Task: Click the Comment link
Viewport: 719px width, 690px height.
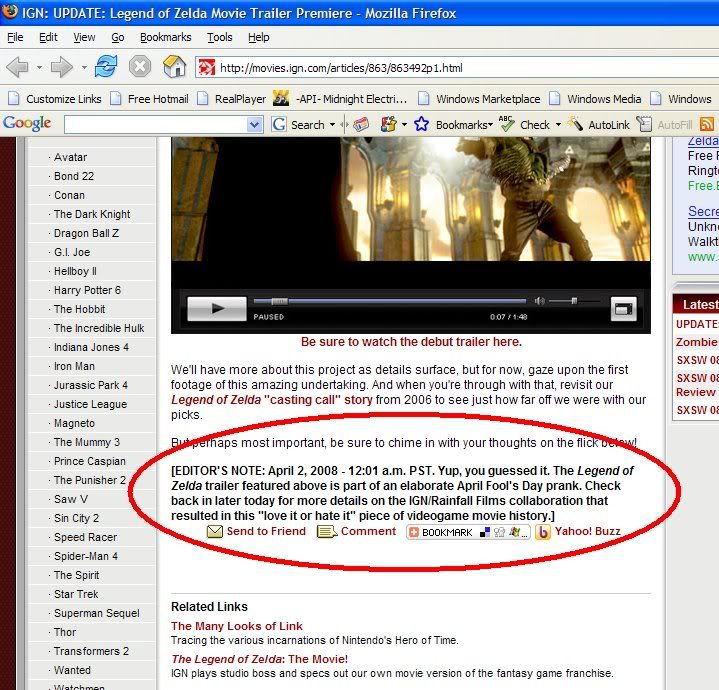Action: pos(368,532)
